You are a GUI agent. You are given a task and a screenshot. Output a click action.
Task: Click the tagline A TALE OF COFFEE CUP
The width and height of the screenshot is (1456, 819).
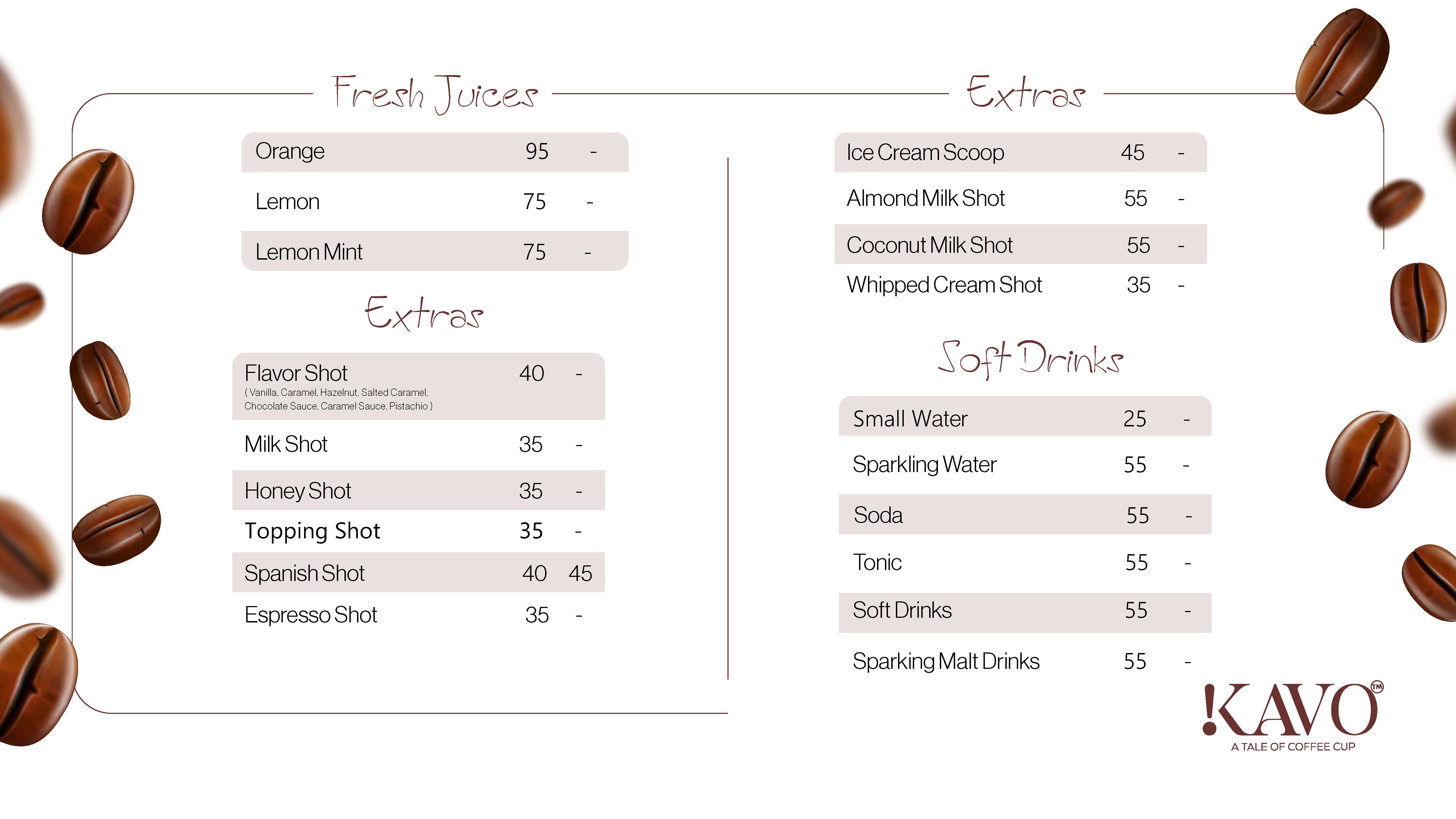1293,747
